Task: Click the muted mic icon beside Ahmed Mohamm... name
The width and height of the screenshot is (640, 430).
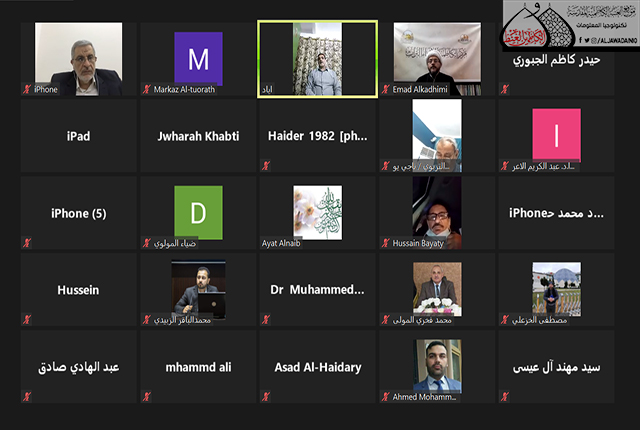Action: click(x=386, y=397)
